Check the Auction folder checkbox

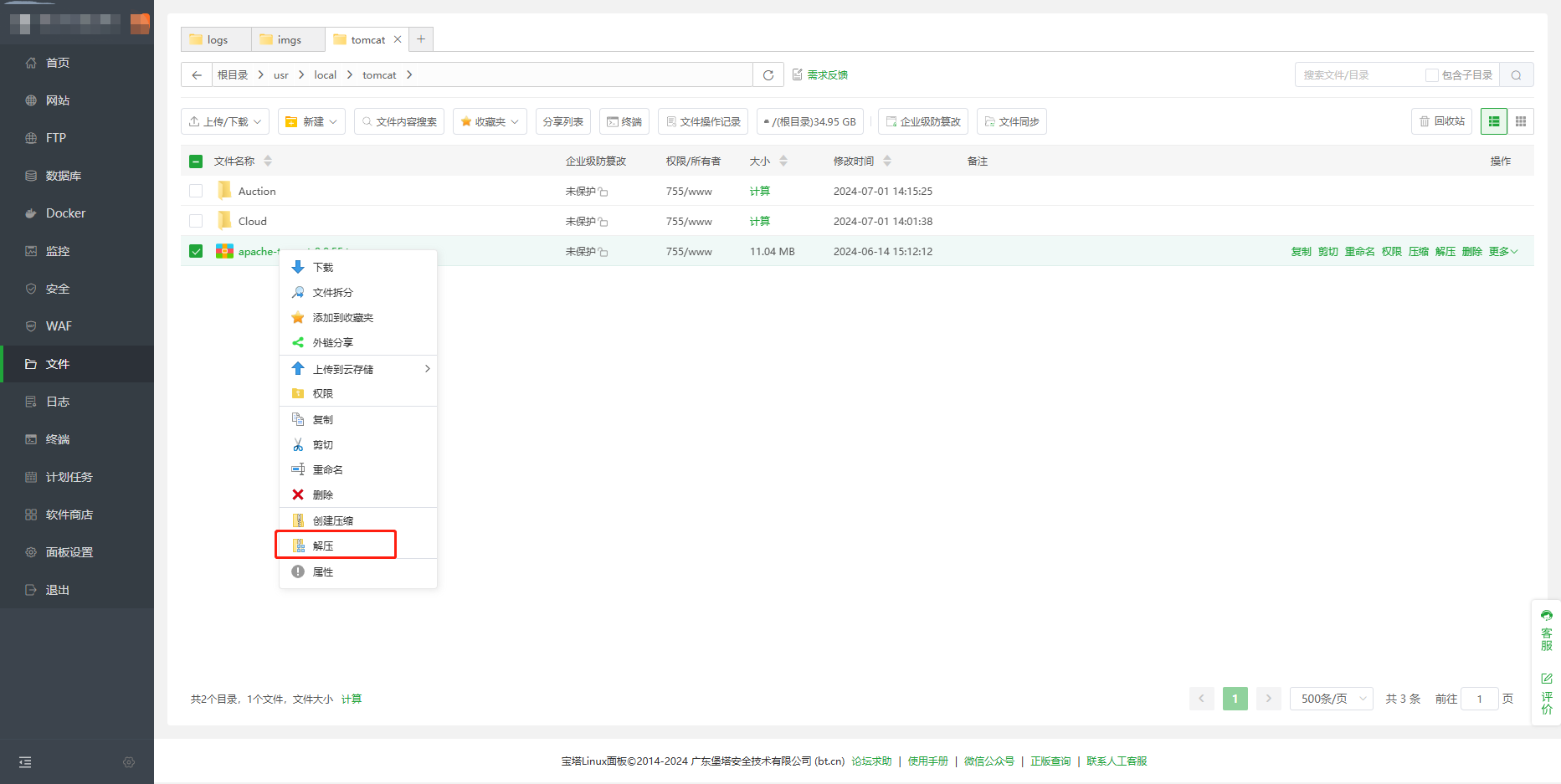tap(196, 191)
